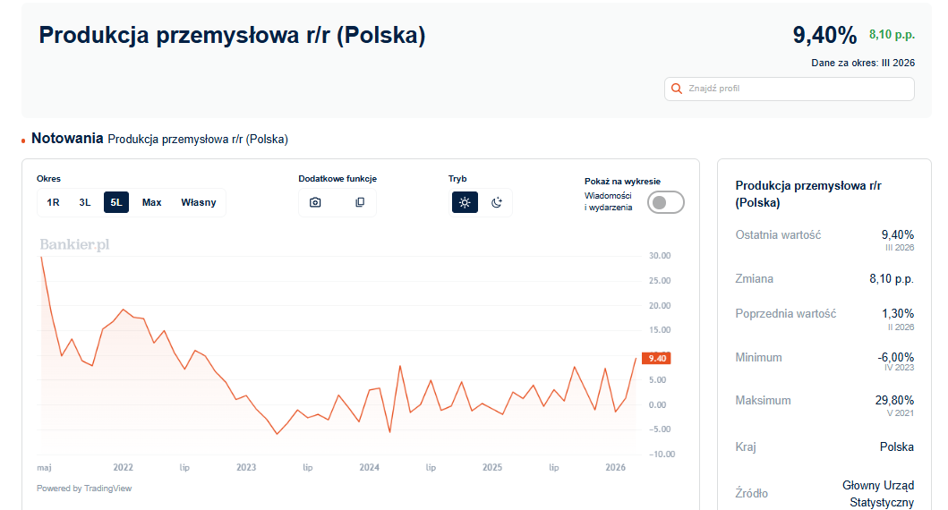The image size is (948, 510).
Task: Click the IV 2023 minimum date
Action: click(x=899, y=367)
